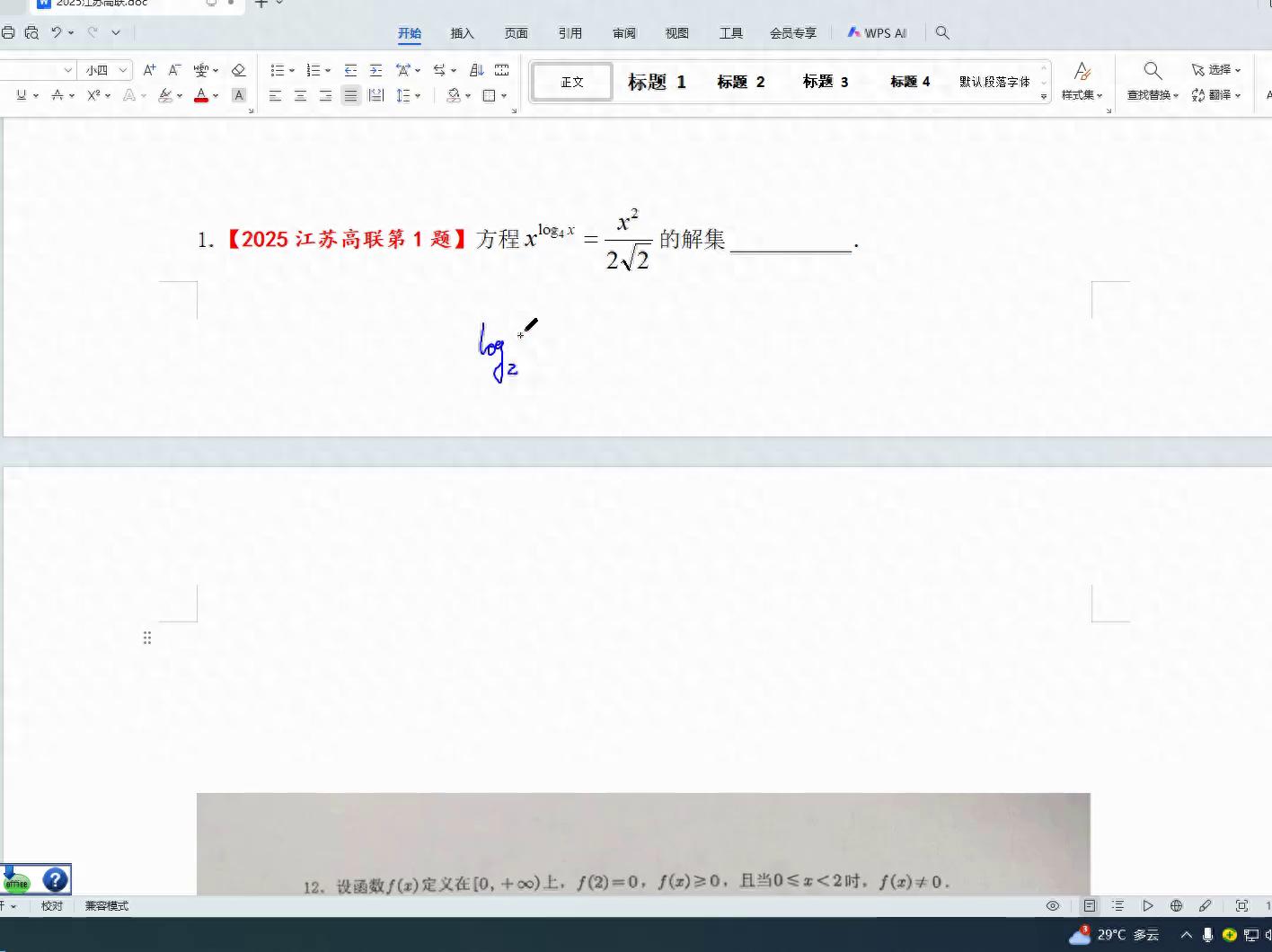Toggle center paragraph alignment
Image resolution: width=1272 pixels, height=952 pixels.
(300, 94)
